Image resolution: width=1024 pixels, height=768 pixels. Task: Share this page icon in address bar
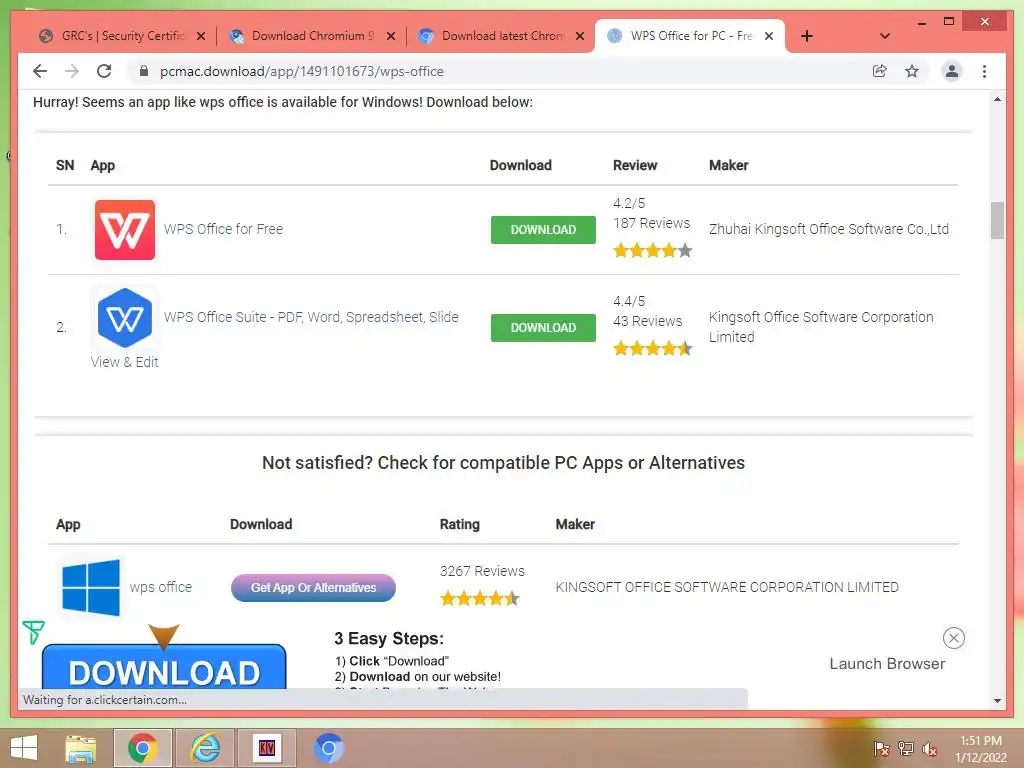coord(880,71)
